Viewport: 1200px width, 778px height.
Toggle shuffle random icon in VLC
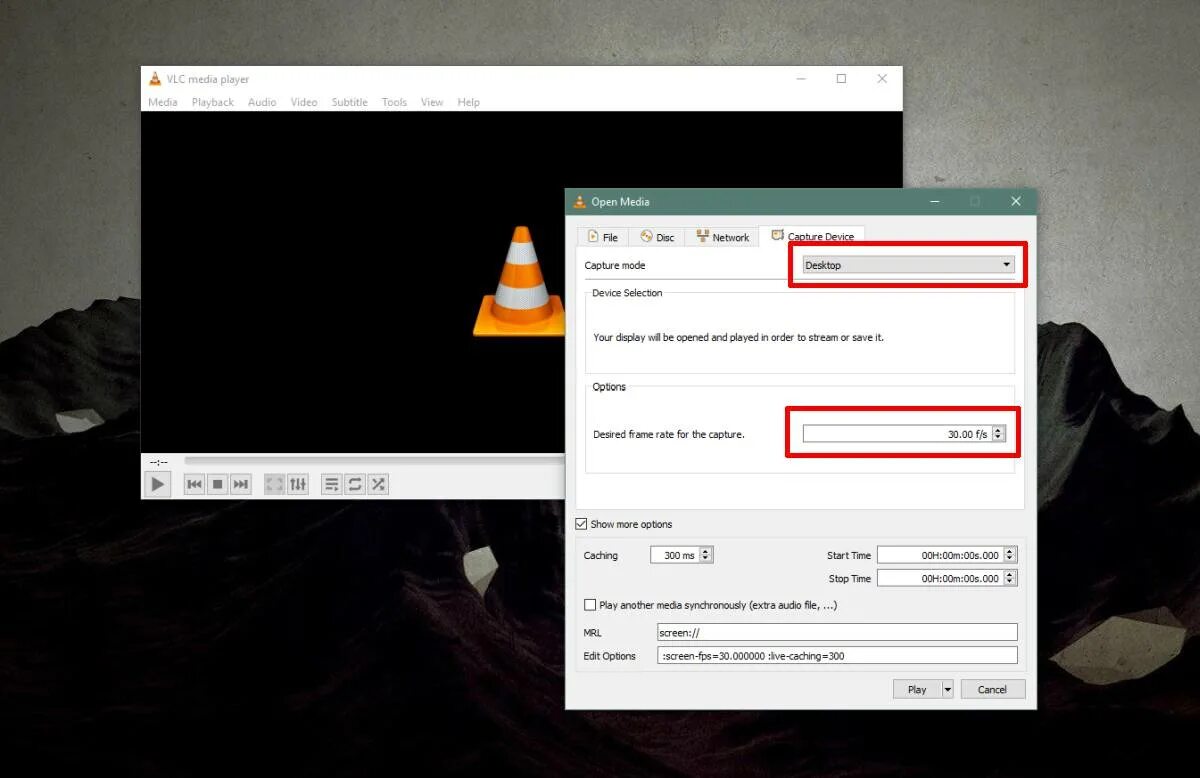(x=378, y=485)
